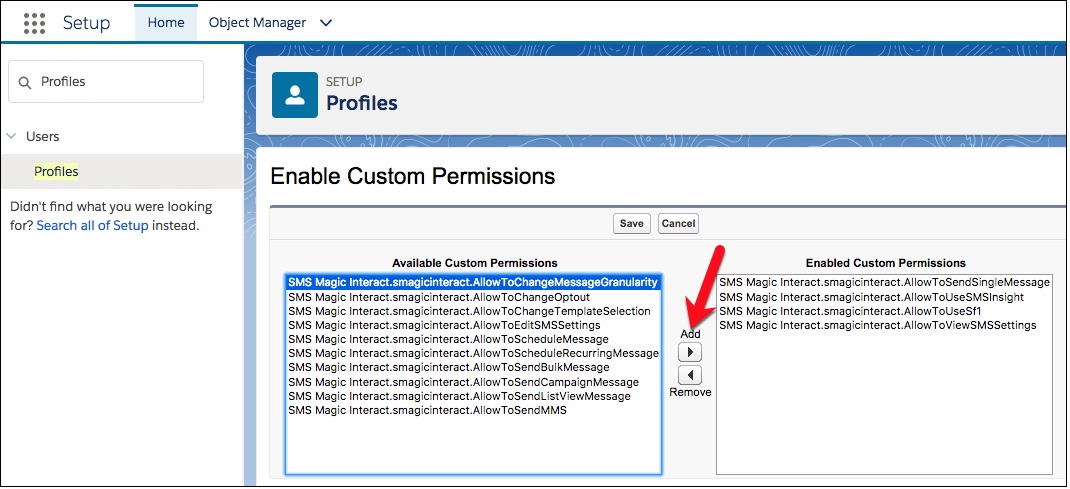Screen dimensions: 1070x489
Task: Follow the Search all of Setup link
Action: pyautogui.click(x=93, y=226)
